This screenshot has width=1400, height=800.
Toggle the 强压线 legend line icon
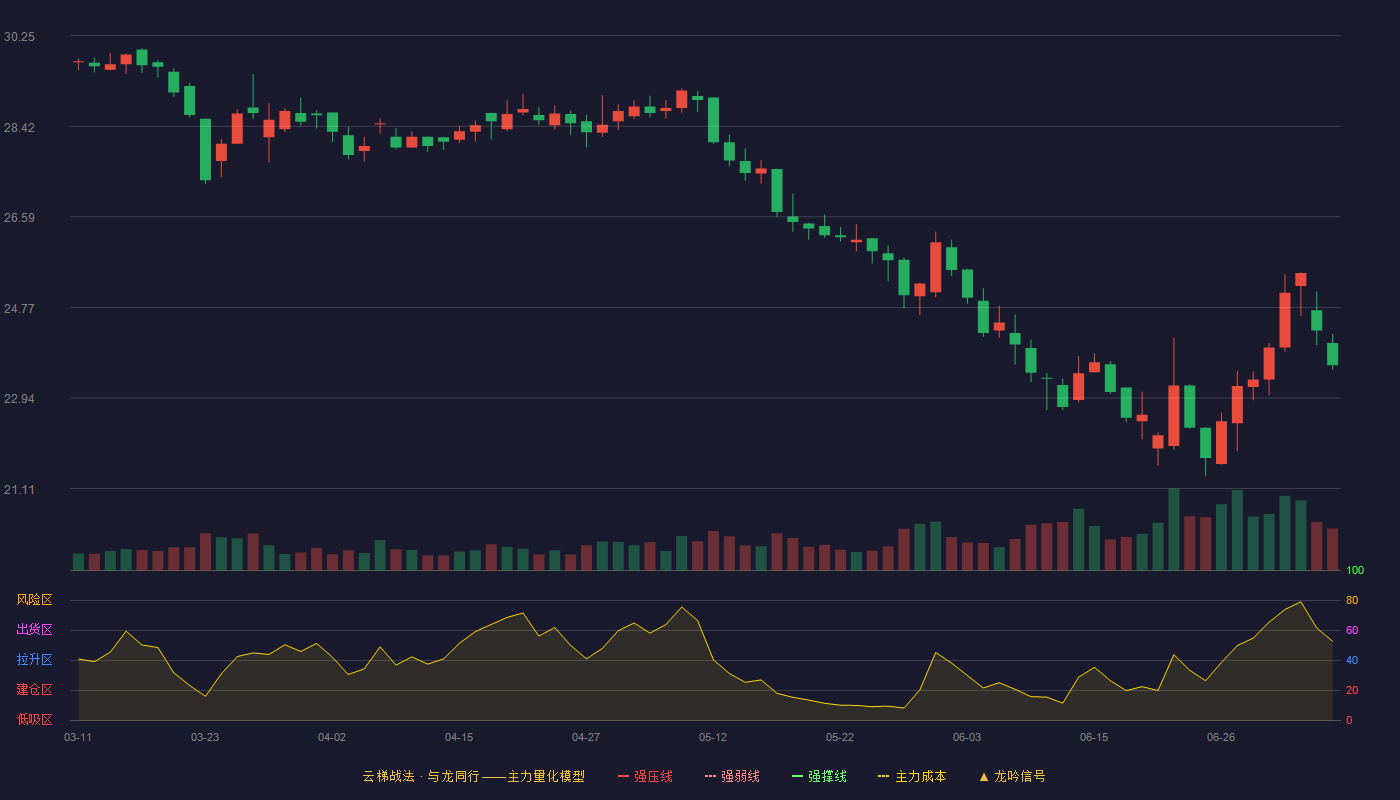[x=623, y=776]
